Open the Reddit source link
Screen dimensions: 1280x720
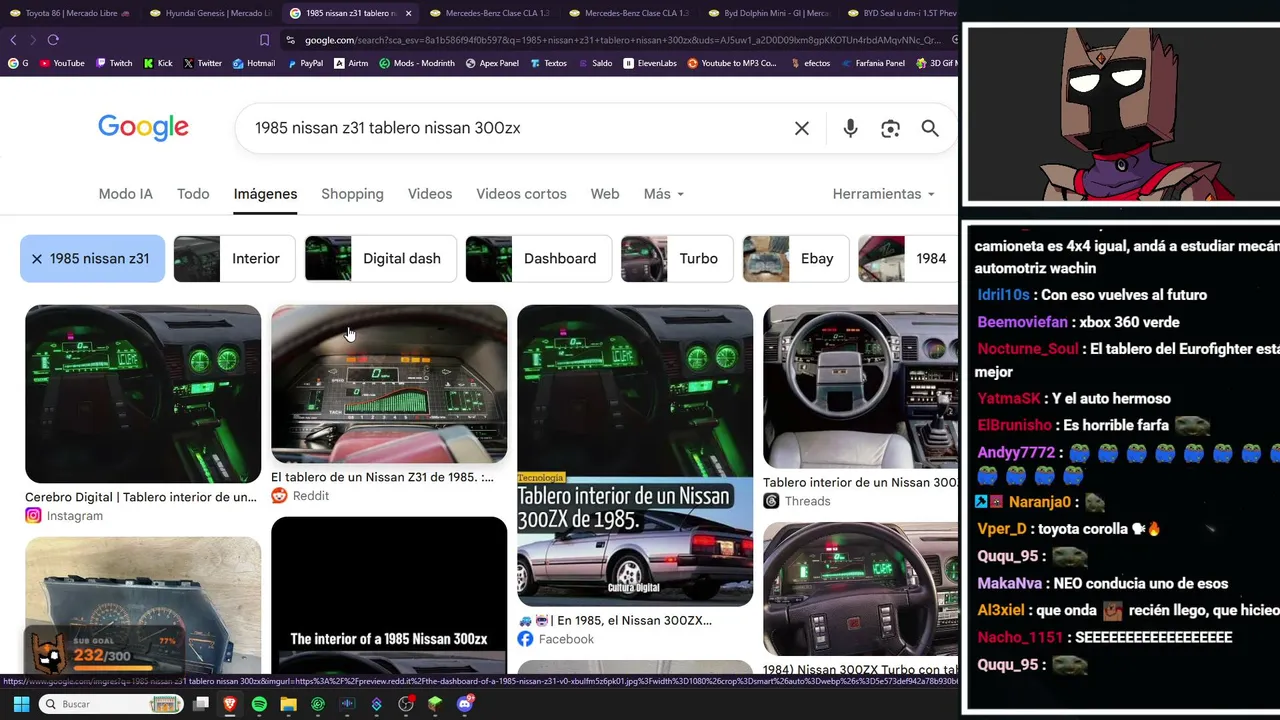pyautogui.click(x=301, y=496)
